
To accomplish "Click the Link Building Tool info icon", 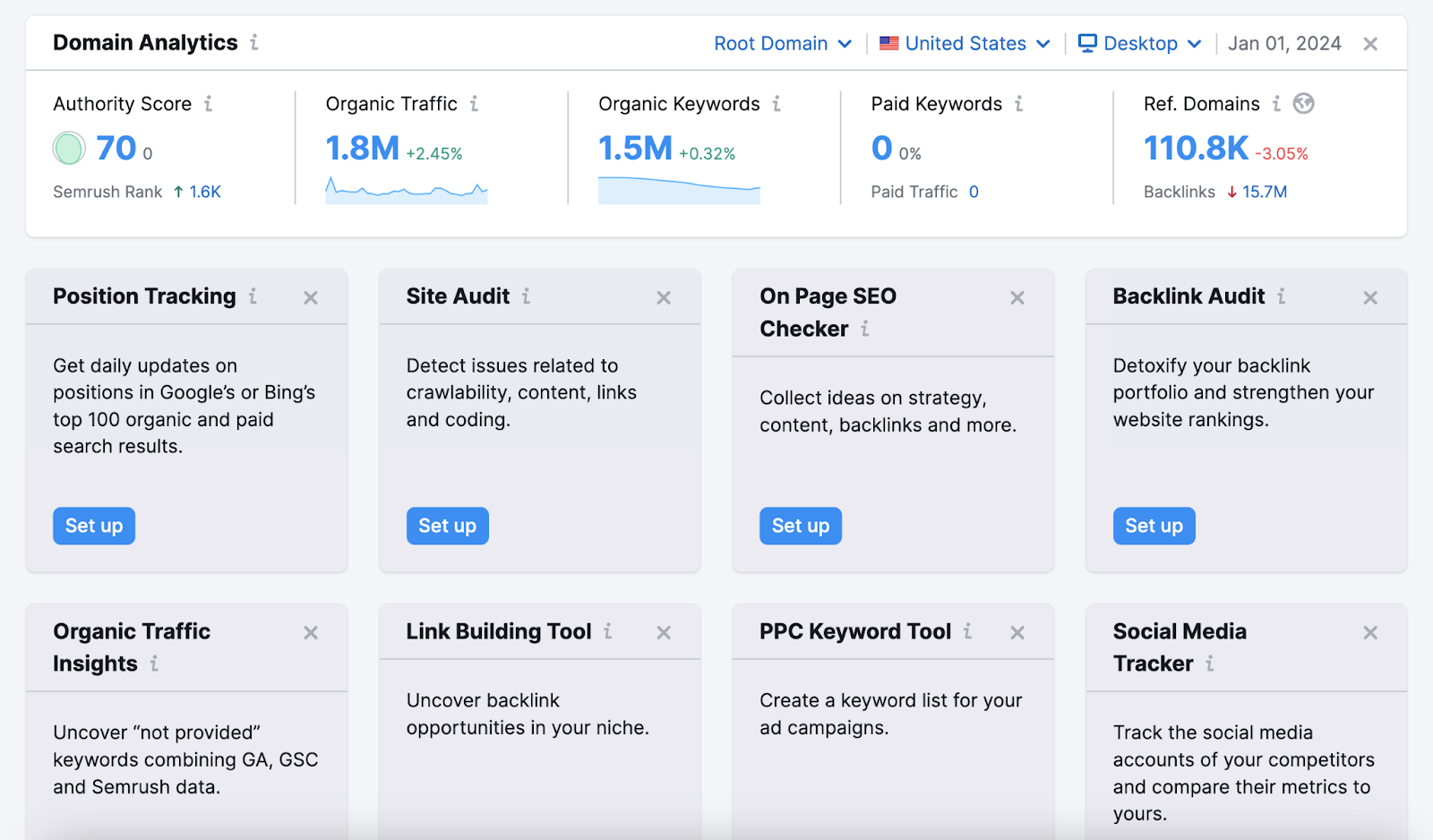I will [x=609, y=631].
